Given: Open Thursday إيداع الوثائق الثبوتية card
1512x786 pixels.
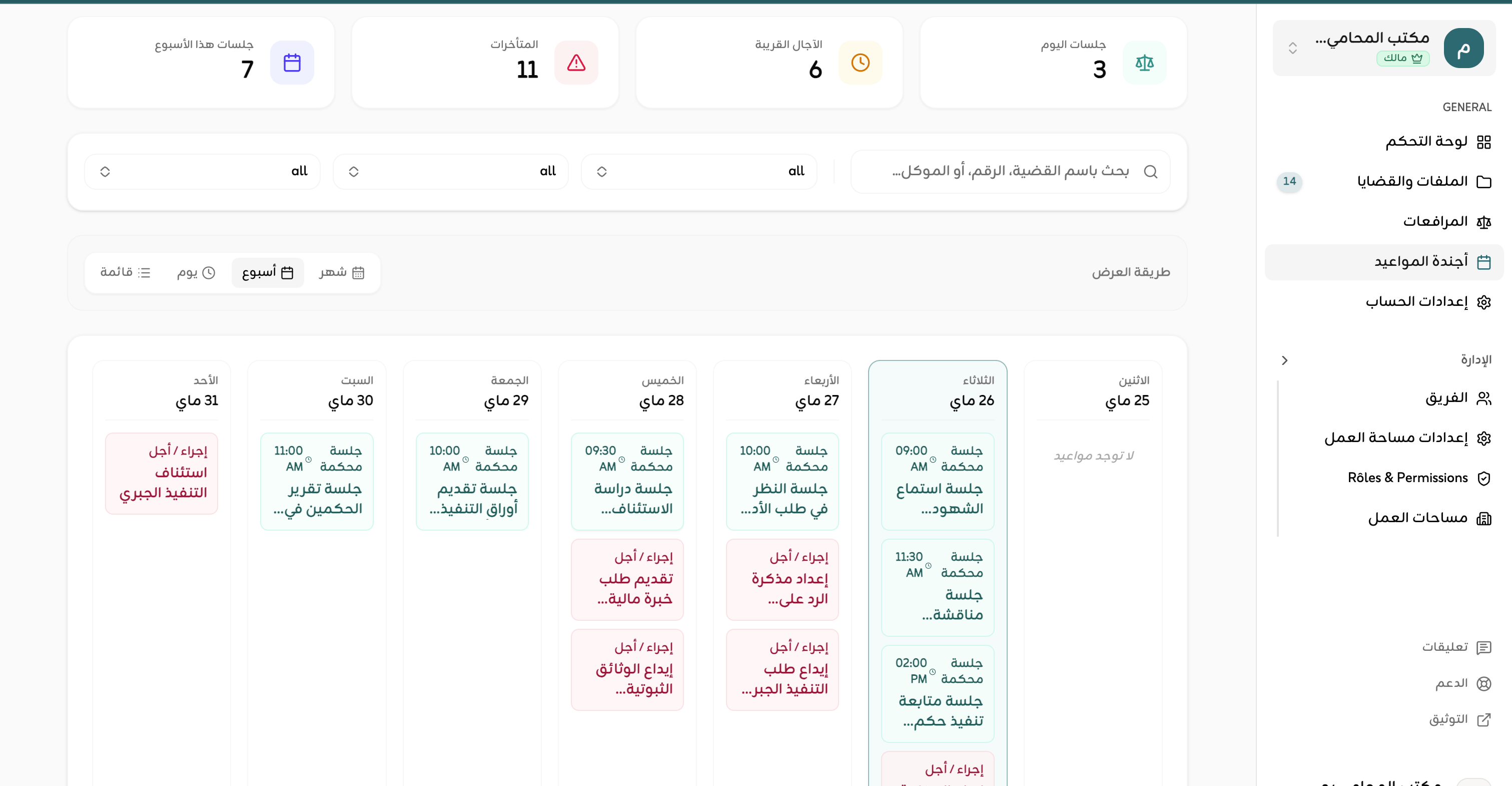Looking at the screenshot, I should pos(627,670).
